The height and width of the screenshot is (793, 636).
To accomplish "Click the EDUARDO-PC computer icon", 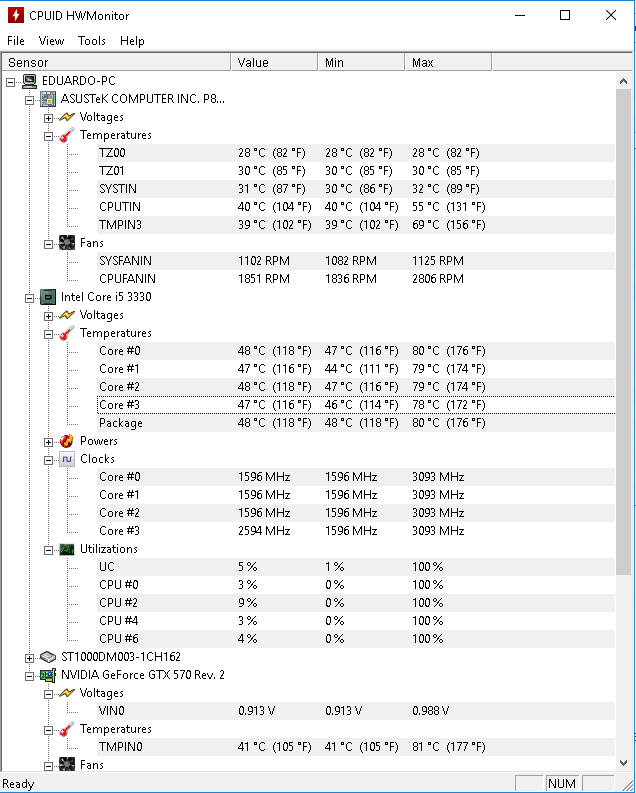I will click(30, 81).
